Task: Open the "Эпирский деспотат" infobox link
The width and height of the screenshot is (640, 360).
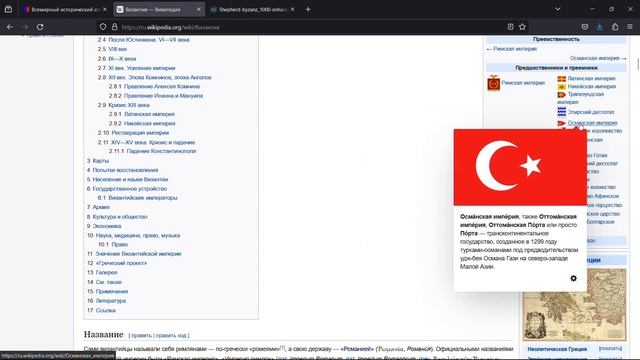Action: [x=591, y=112]
